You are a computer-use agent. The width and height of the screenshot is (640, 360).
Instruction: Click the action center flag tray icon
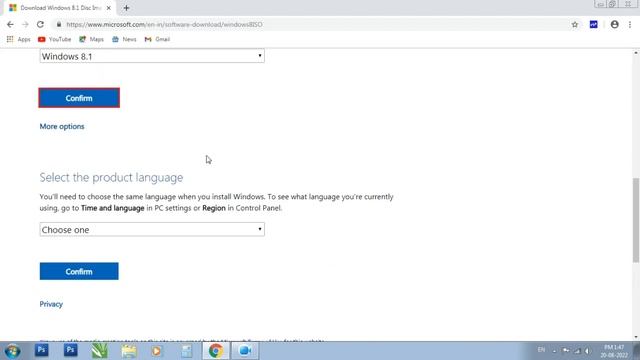coord(566,351)
